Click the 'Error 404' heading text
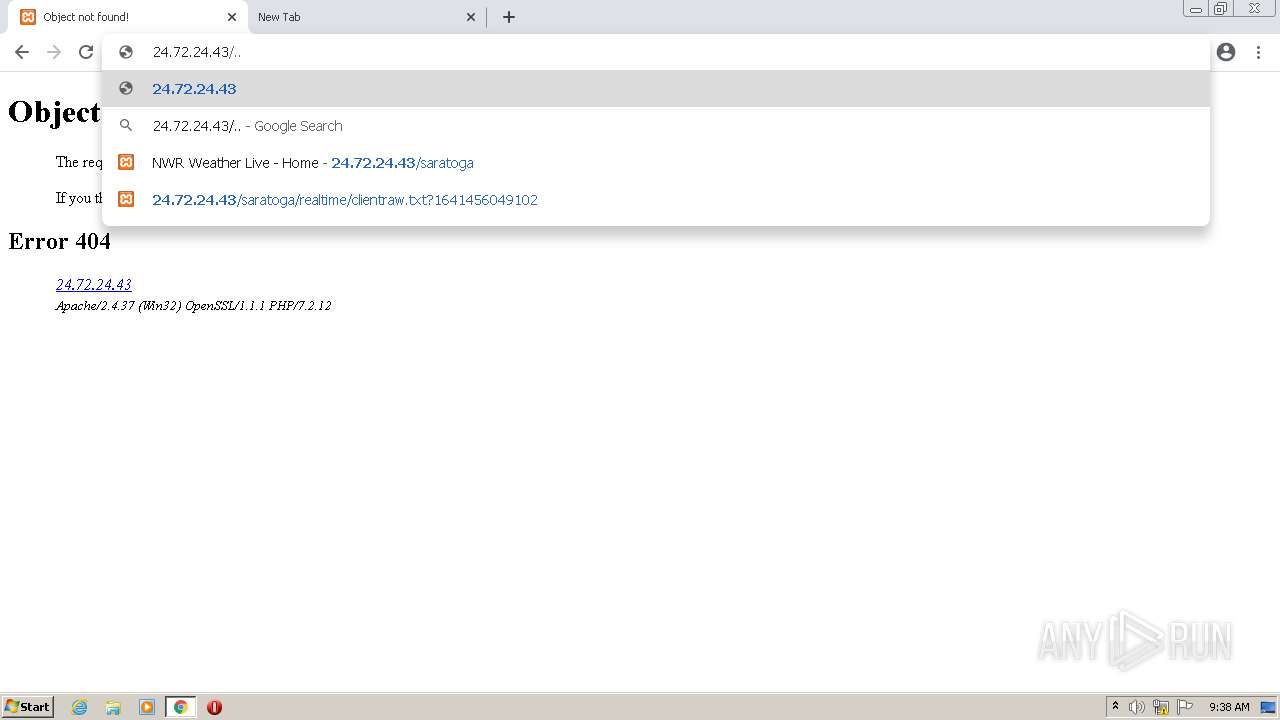This screenshot has height=720, width=1280. point(60,241)
